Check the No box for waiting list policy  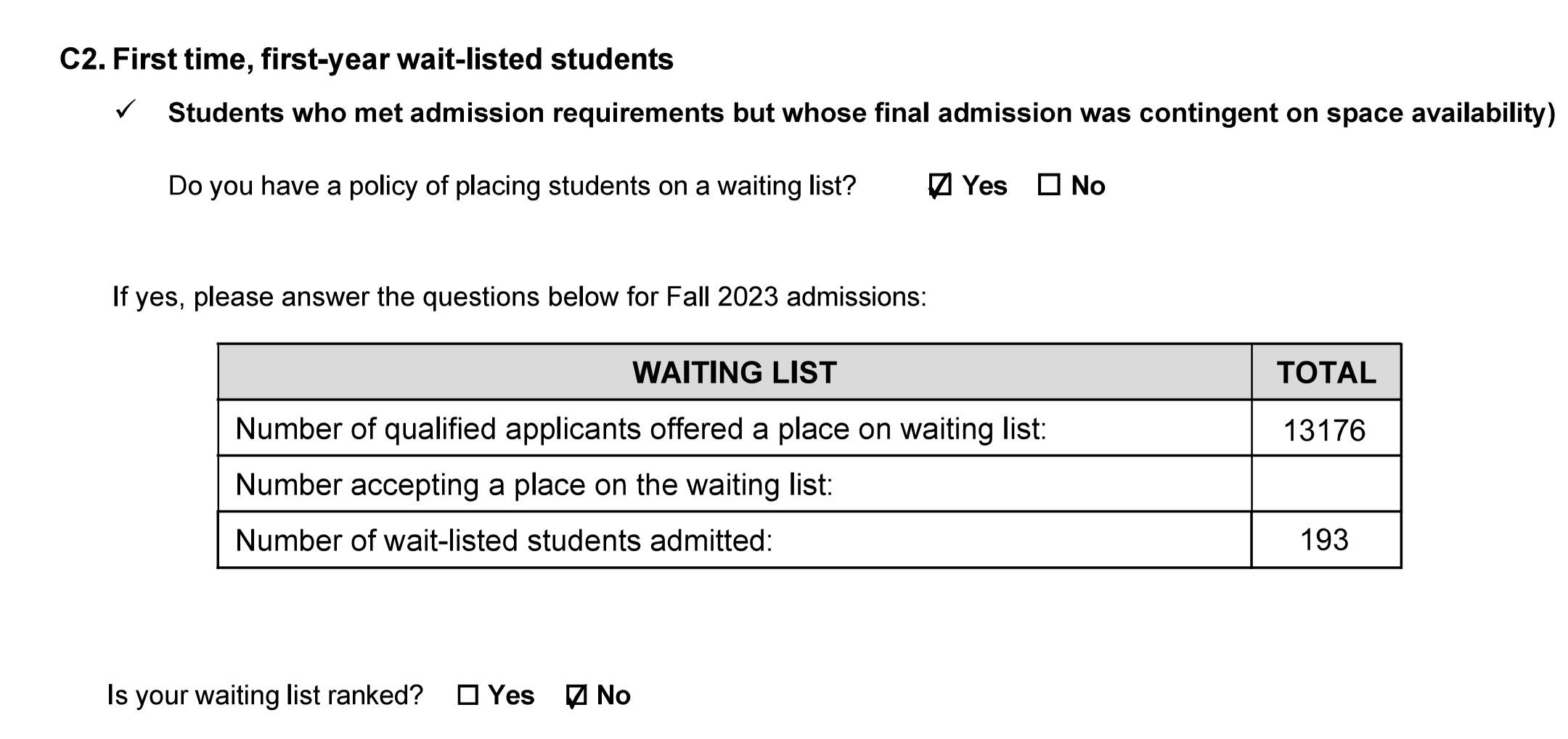[x=1049, y=185]
